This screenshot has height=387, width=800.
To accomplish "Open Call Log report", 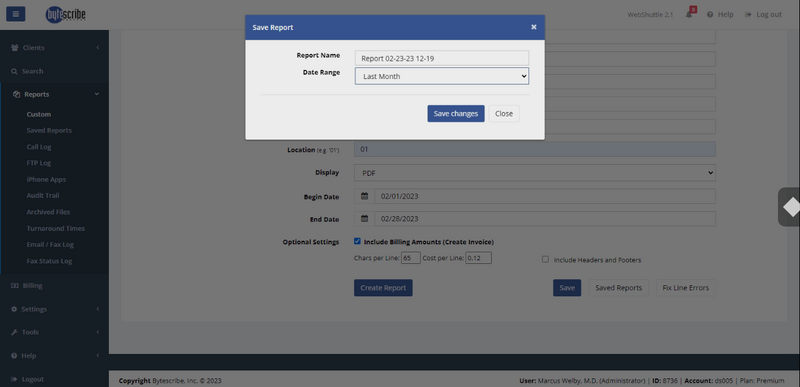I will tap(39, 147).
